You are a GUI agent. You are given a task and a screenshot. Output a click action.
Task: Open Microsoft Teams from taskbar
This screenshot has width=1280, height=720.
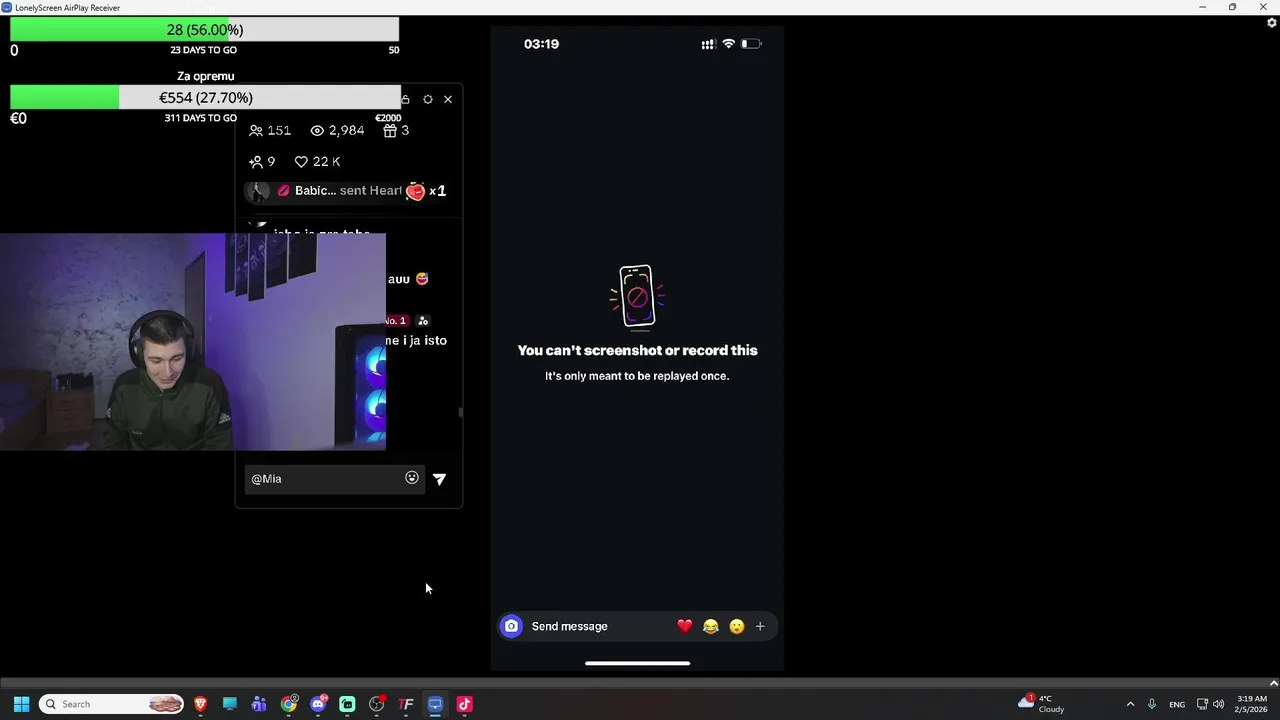pos(259,704)
